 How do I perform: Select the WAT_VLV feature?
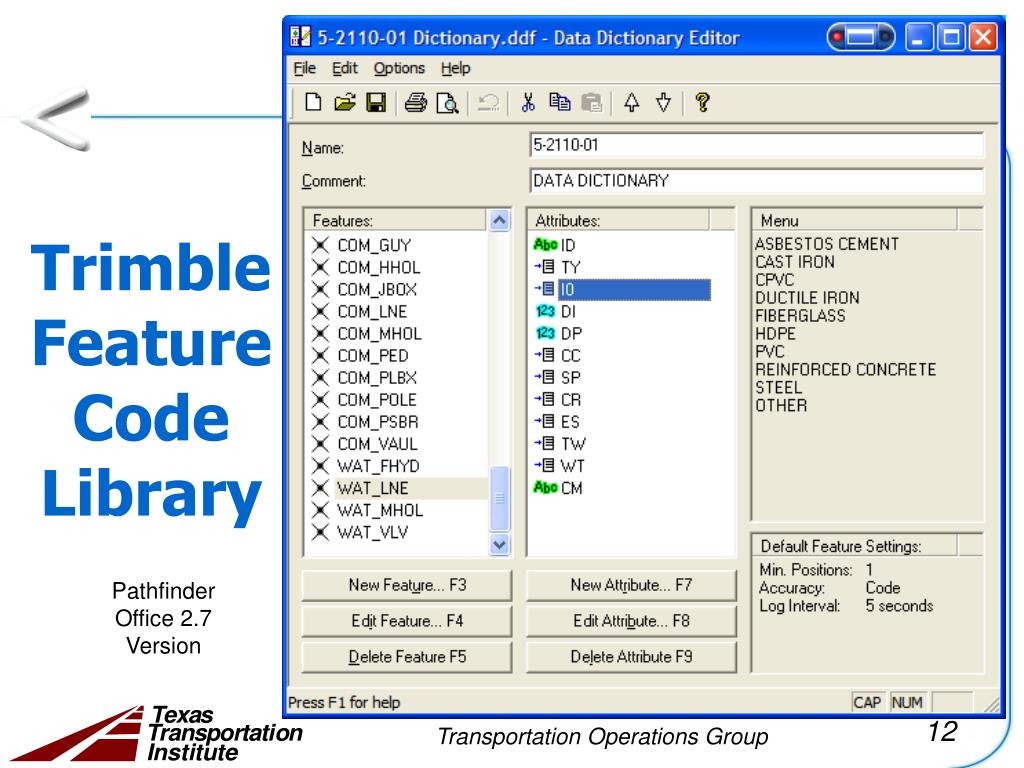click(372, 532)
